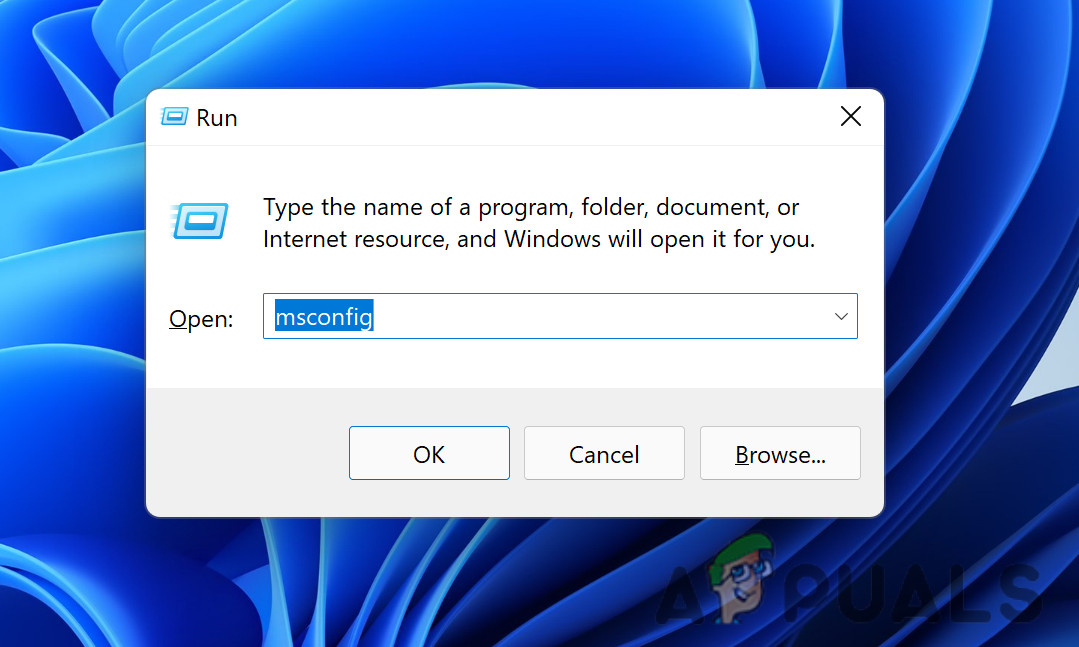Click the 'Run' title text

click(x=217, y=118)
